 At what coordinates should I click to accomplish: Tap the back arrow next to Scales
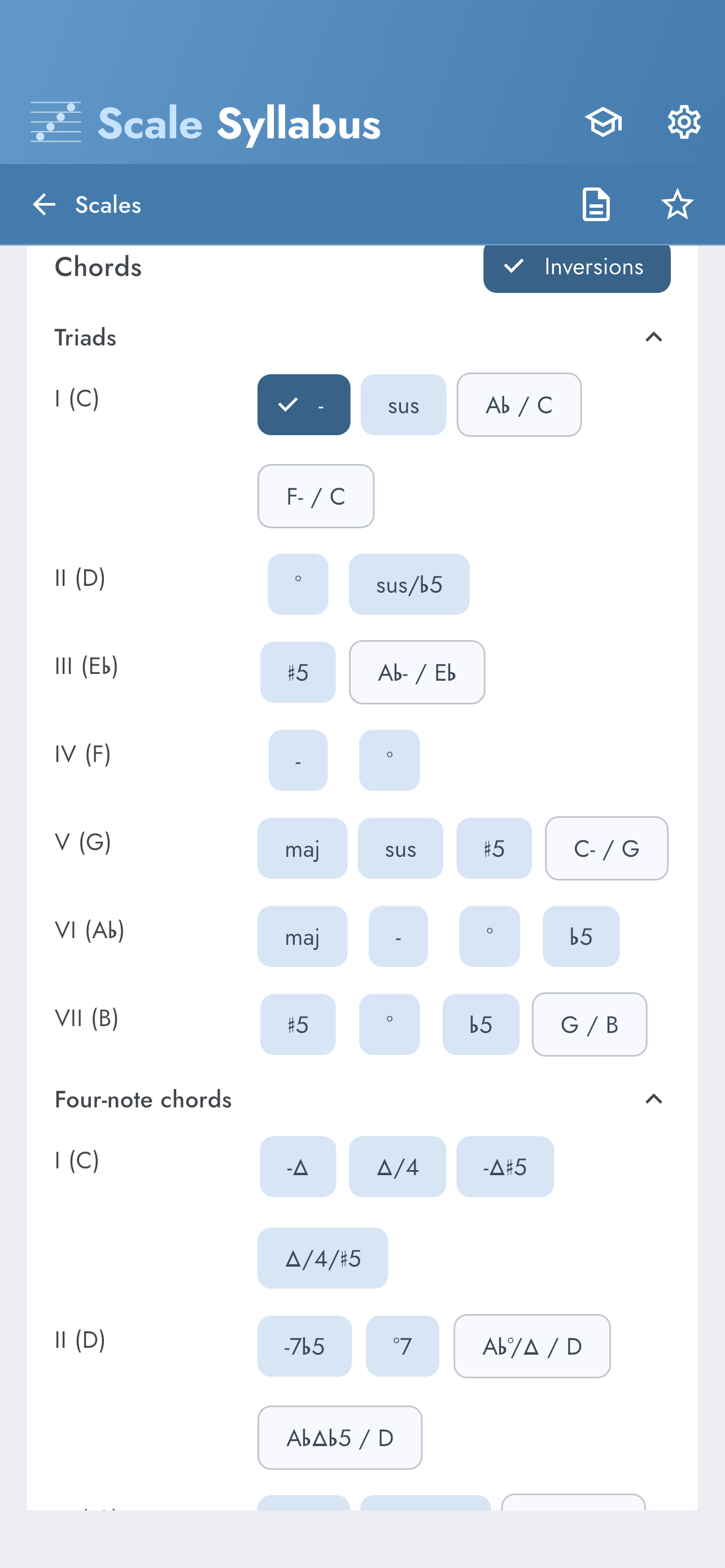44,204
